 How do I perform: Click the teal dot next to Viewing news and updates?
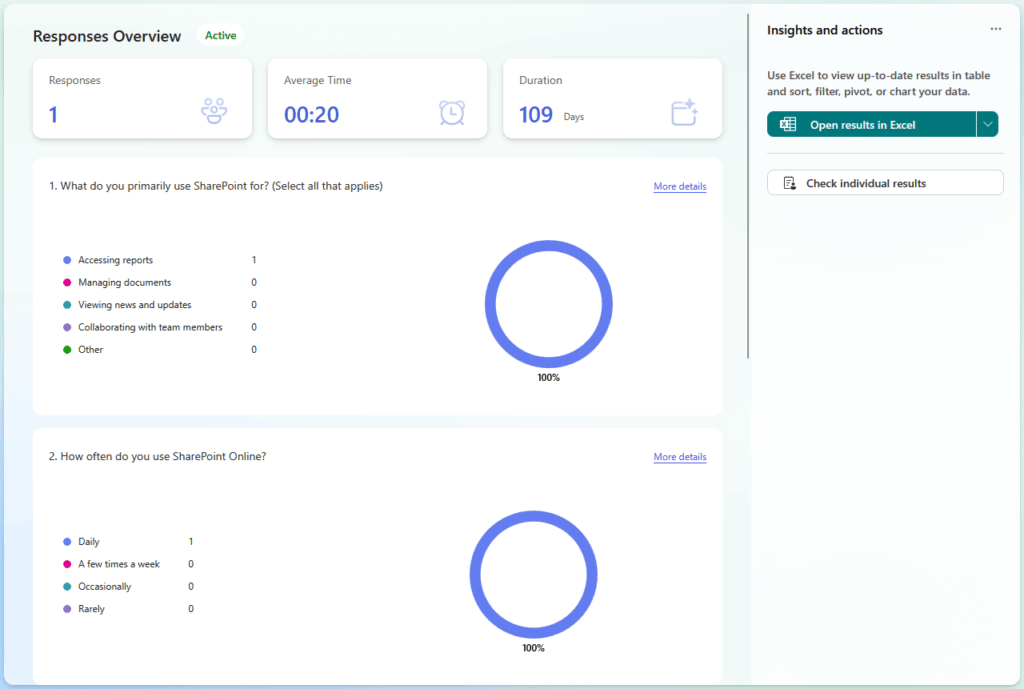tap(67, 305)
